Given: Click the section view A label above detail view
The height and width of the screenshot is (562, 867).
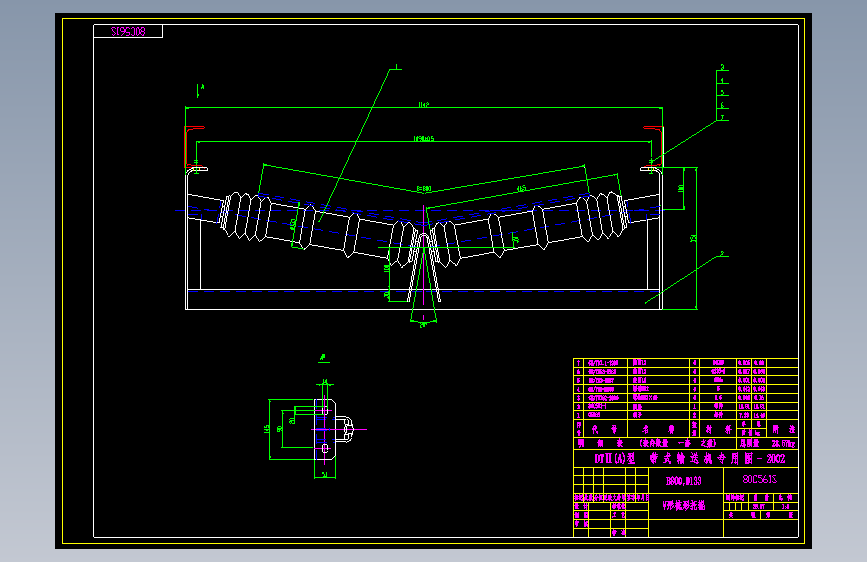Looking at the screenshot, I should 324,358.
